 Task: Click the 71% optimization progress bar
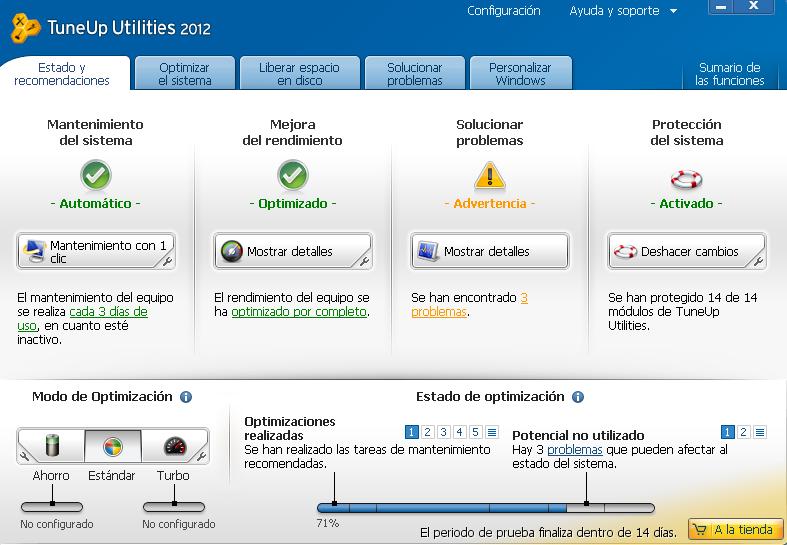coord(486,508)
